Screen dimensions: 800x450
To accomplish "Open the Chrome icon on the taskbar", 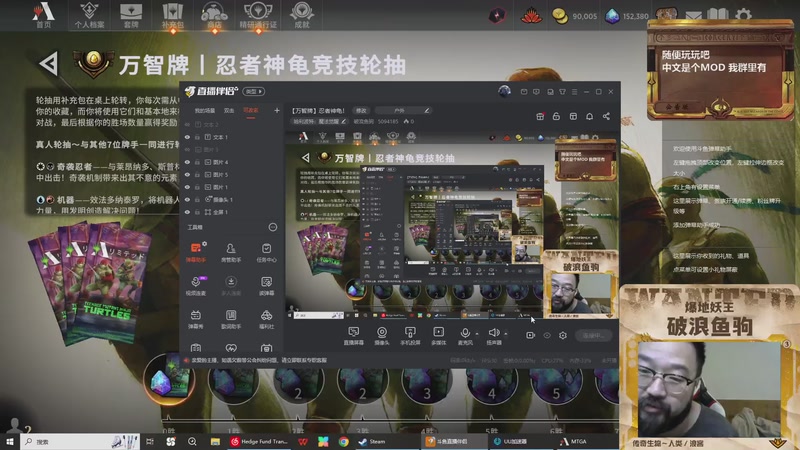I will coord(344,442).
